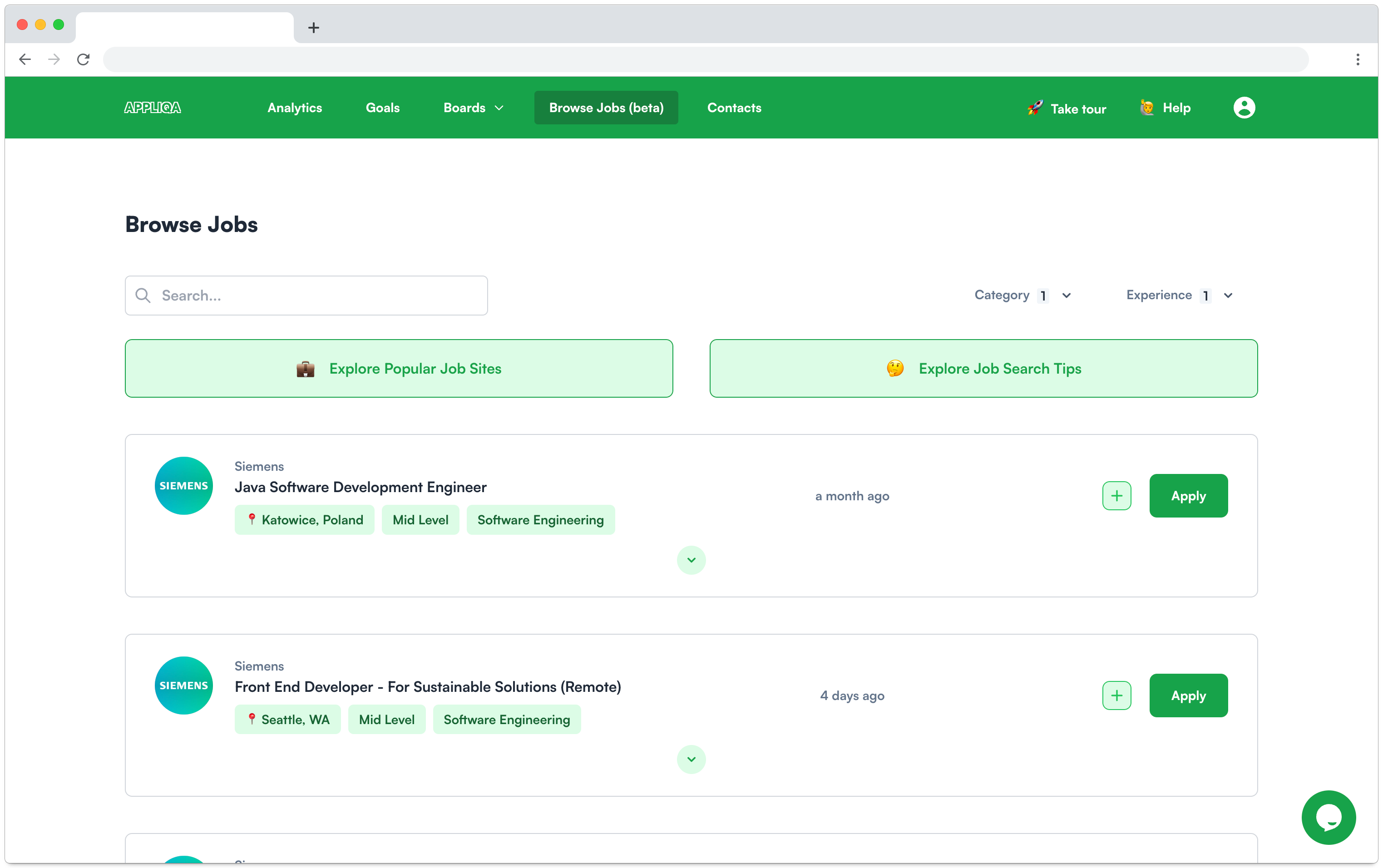1383x868 pixels.
Task: Open a new browser tab
Action: coord(313,28)
